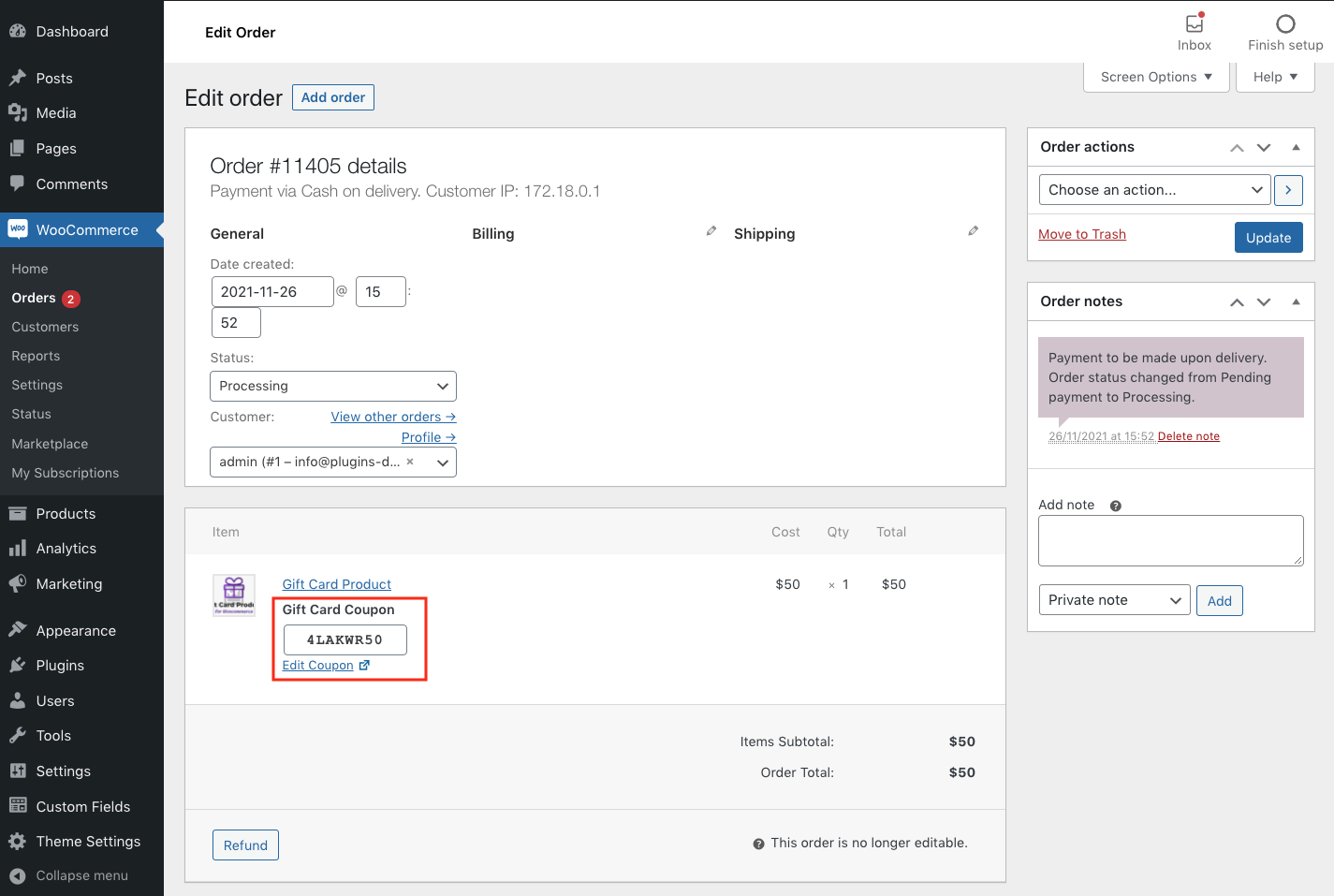Screen dimensions: 1334x896
Task: Open View other orders link
Action: (x=393, y=417)
